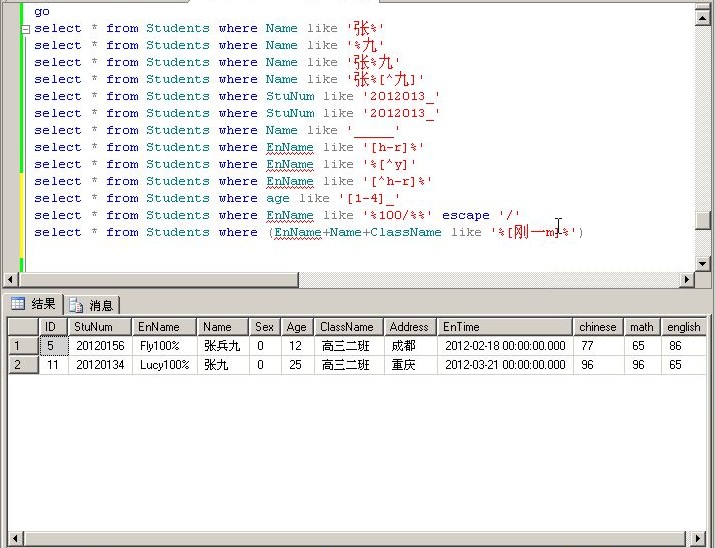Click the editor vertical scroll down arrow

pyautogui.click(x=702, y=263)
